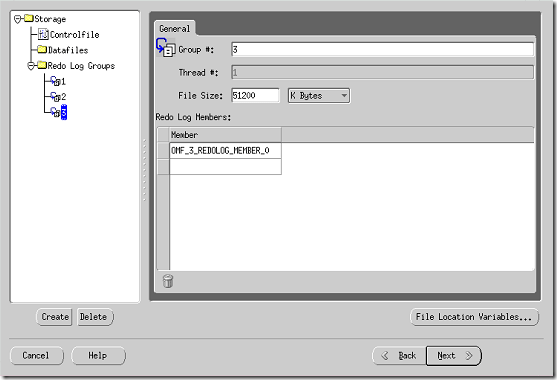Image resolution: width=557 pixels, height=380 pixels.
Task: Click the empty second member row cell
Action: tap(225, 167)
